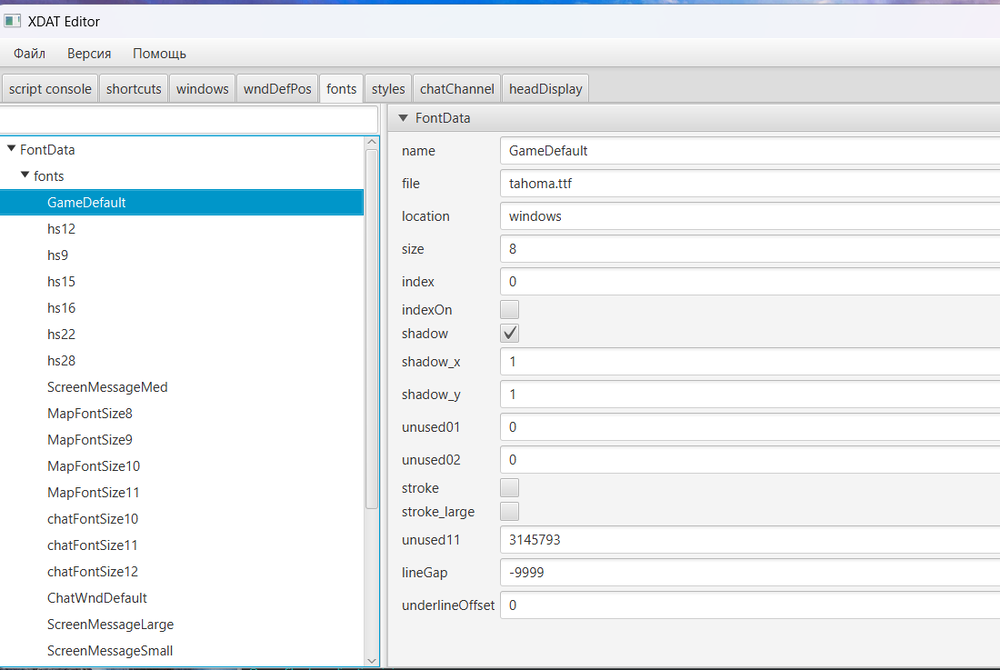The image size is (1000, 670).
Task: Click the XDAT Editor title bar icon
Action: coord(13,21)
